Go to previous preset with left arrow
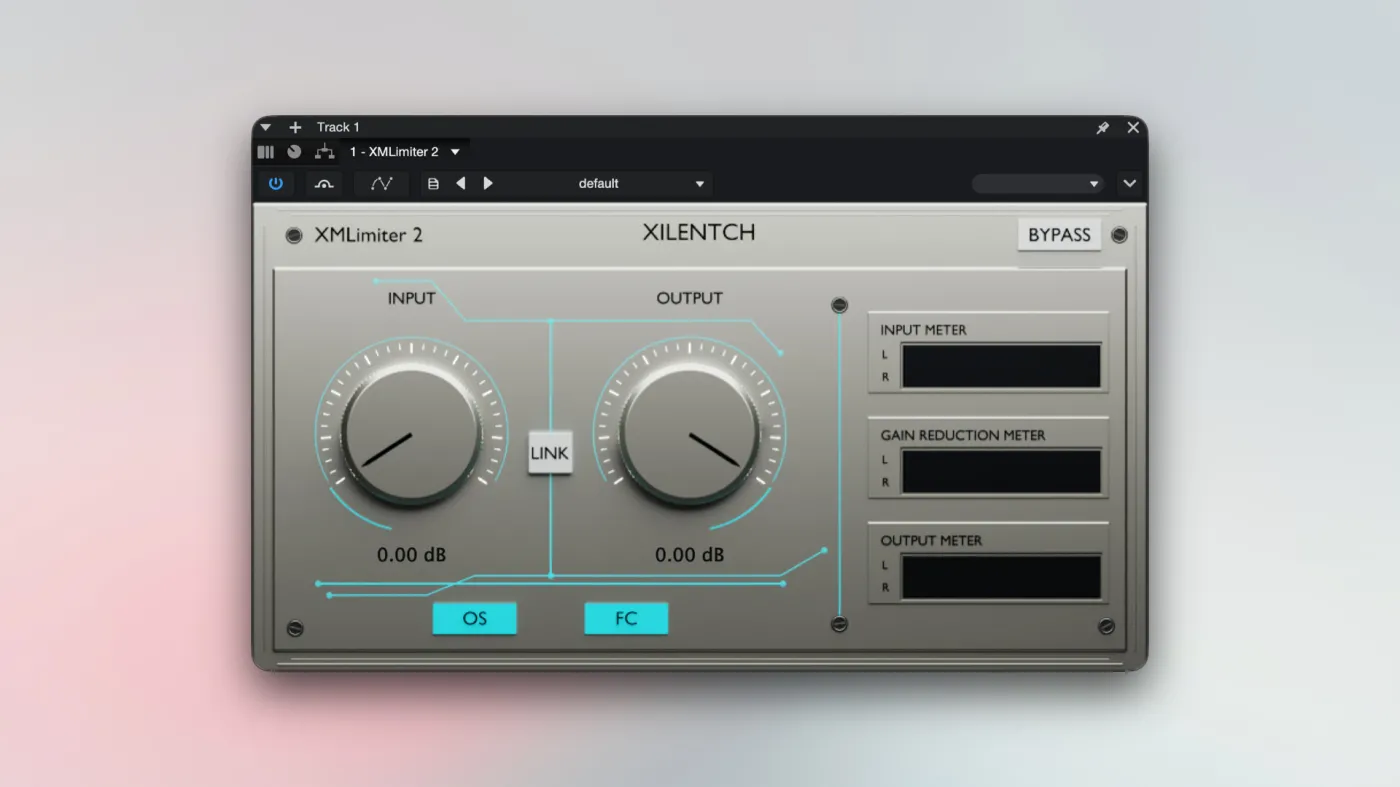This screenshot has width=1400, height=787. pos(461,184)
